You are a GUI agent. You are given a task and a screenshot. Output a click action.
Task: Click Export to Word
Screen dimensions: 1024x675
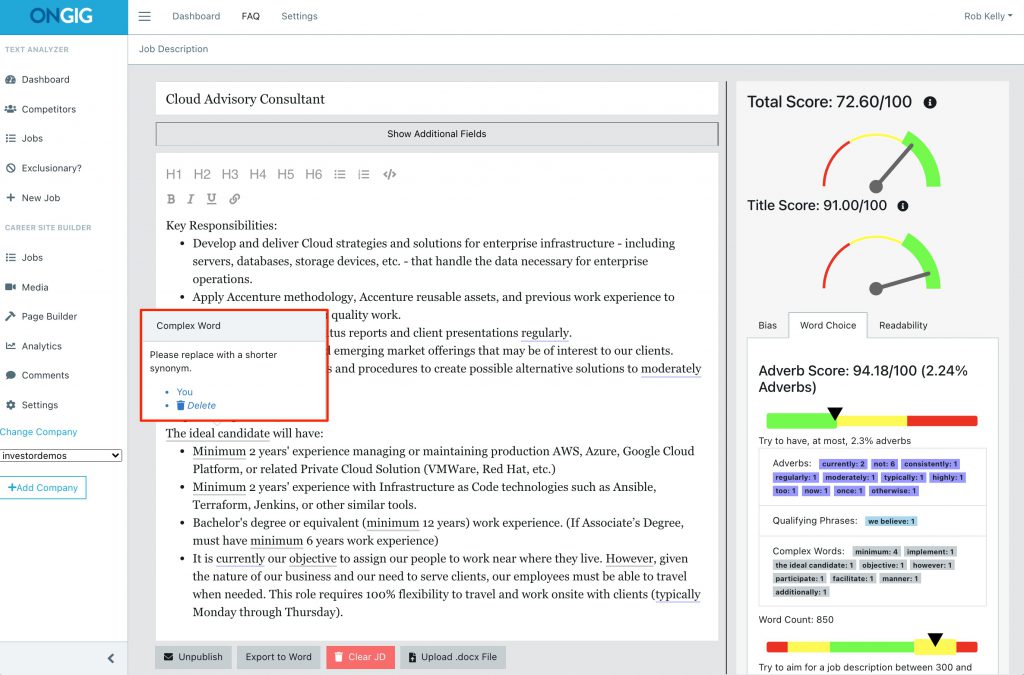point(279,657)
